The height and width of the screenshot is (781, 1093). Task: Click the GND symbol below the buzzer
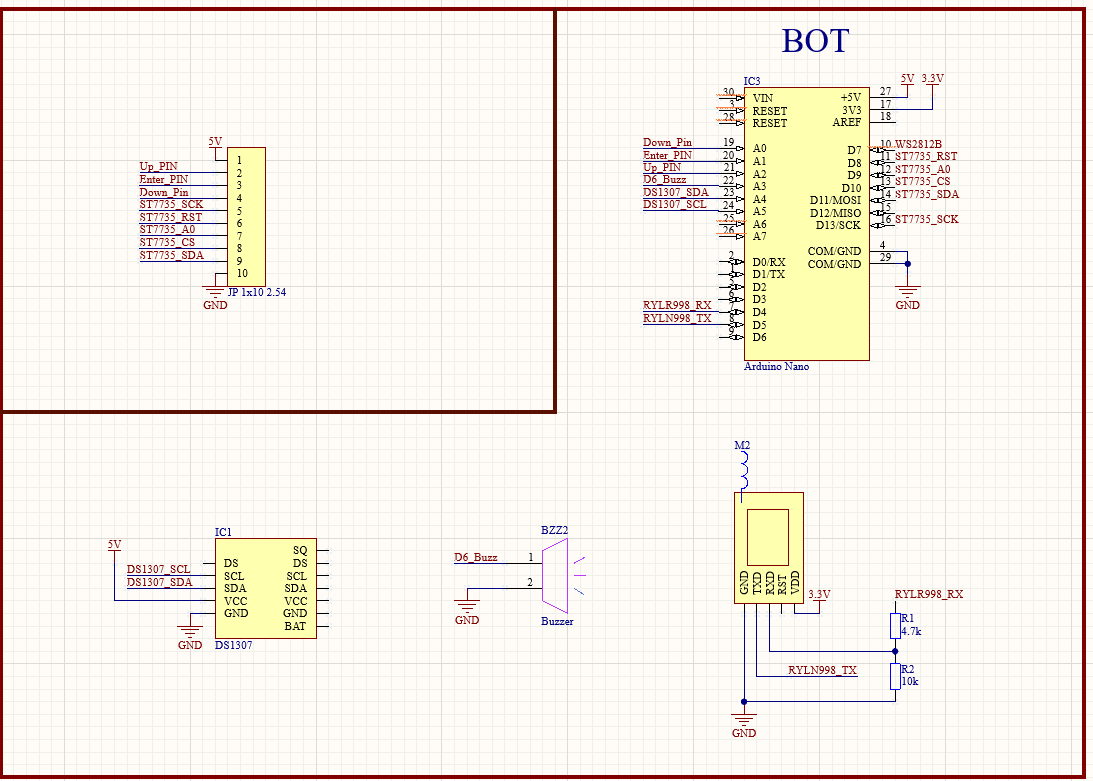pos(467,606)
